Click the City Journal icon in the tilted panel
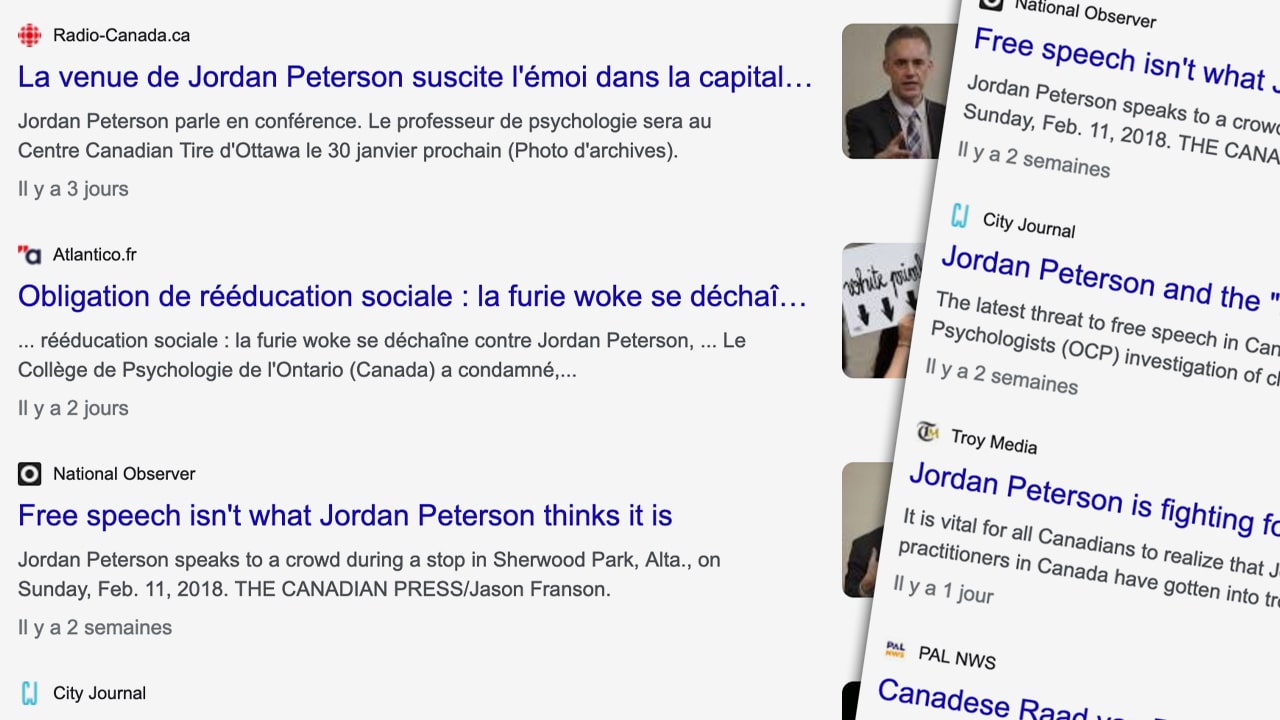Image resolution: width=1280 pixels, height=720 pixels. pos(960,215)
